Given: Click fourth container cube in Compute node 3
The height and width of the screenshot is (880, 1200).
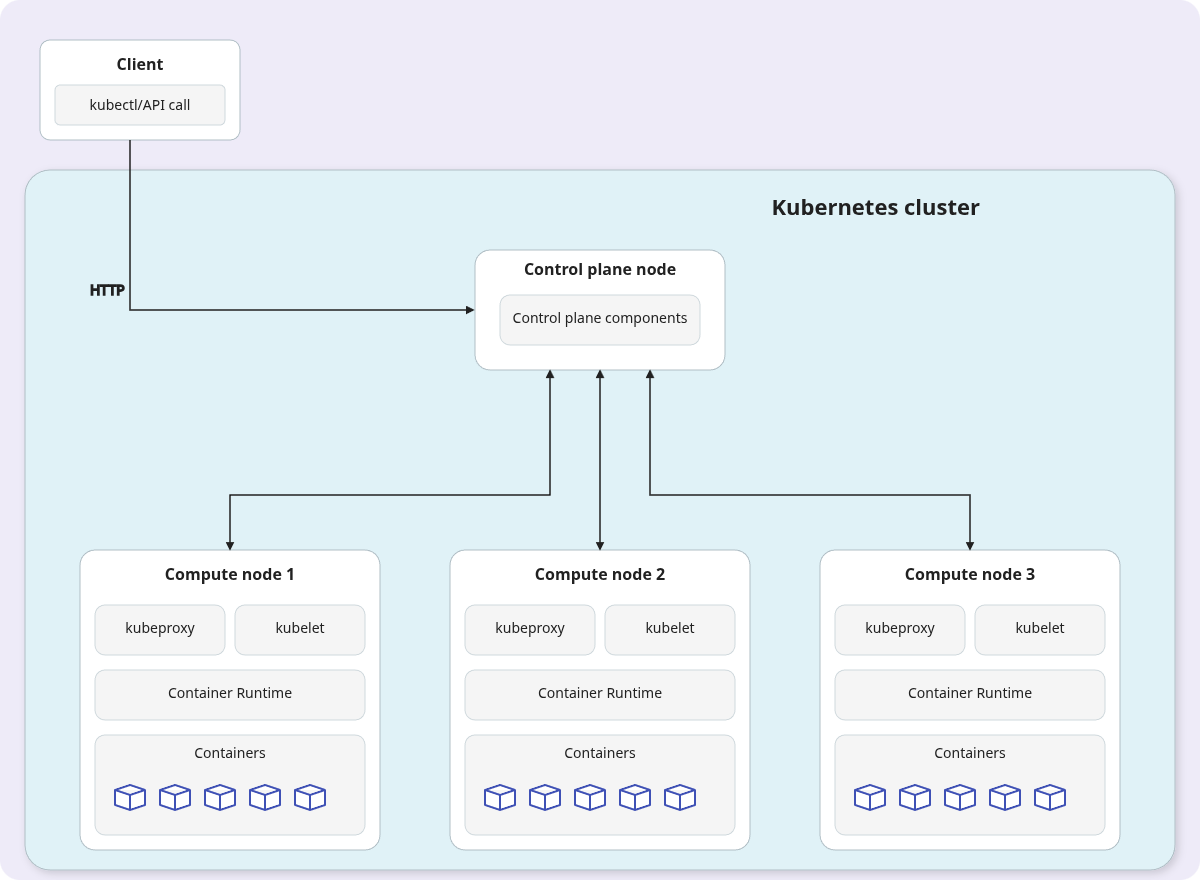Looking at the screenshot, I should tap(1005, 797).
